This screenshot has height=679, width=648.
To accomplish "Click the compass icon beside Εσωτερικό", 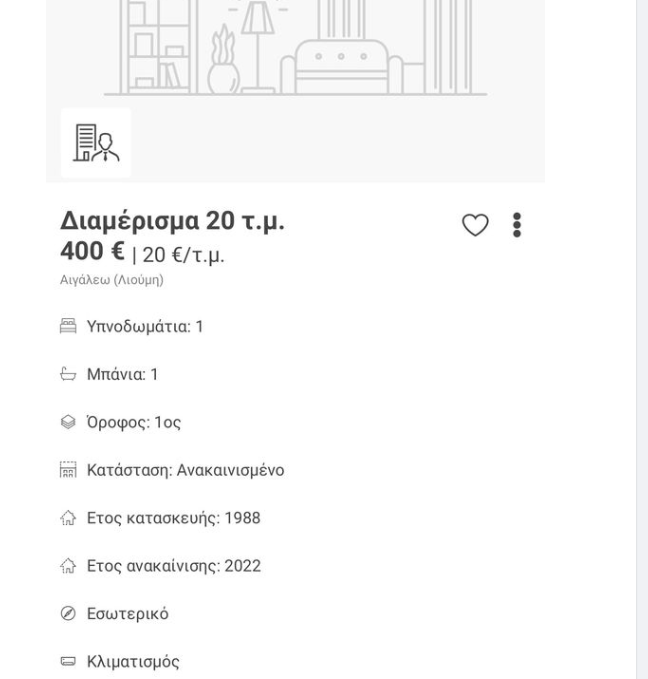I will (x=68, y=614).
